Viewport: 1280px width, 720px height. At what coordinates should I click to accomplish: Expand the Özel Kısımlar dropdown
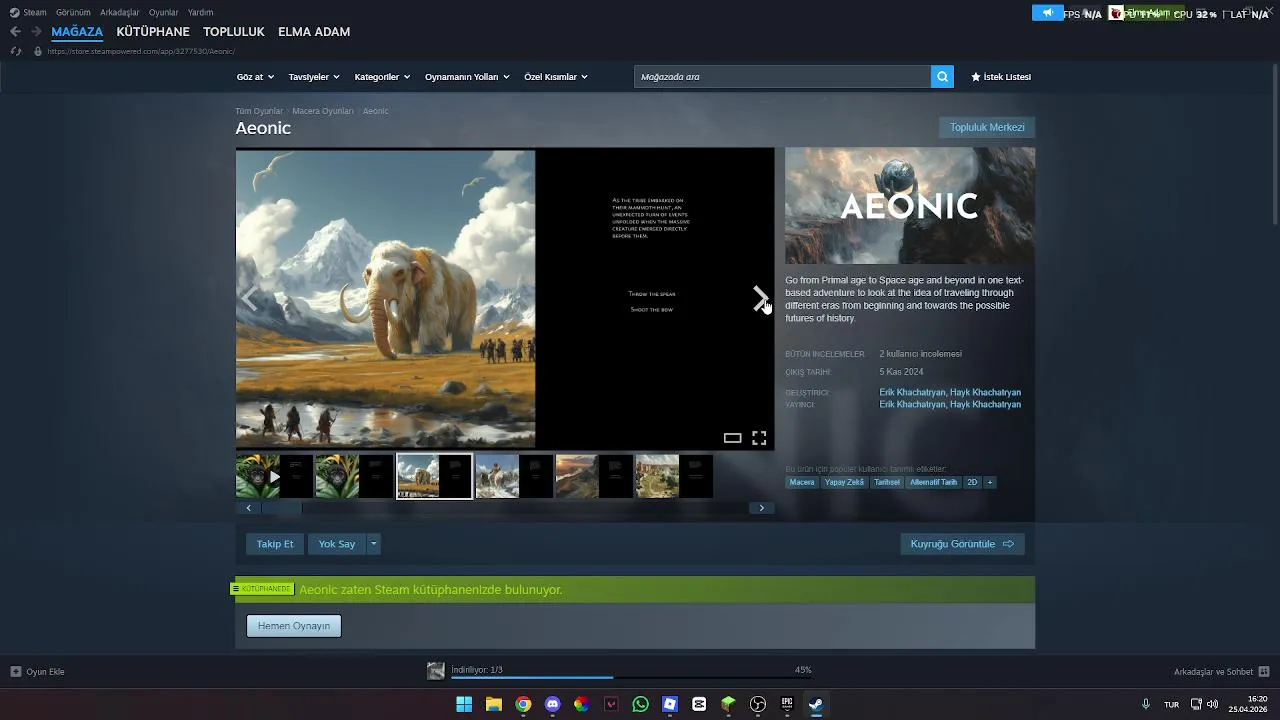556,77
